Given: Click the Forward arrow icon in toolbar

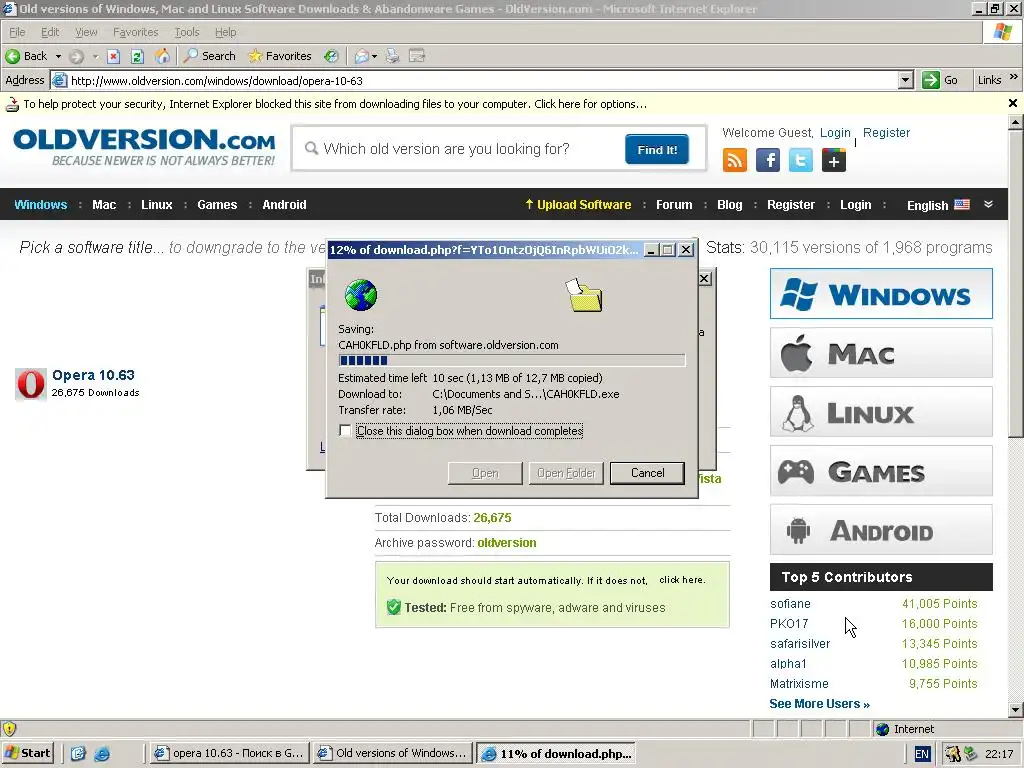Looking at the screenshot, I should click(76, 56).
